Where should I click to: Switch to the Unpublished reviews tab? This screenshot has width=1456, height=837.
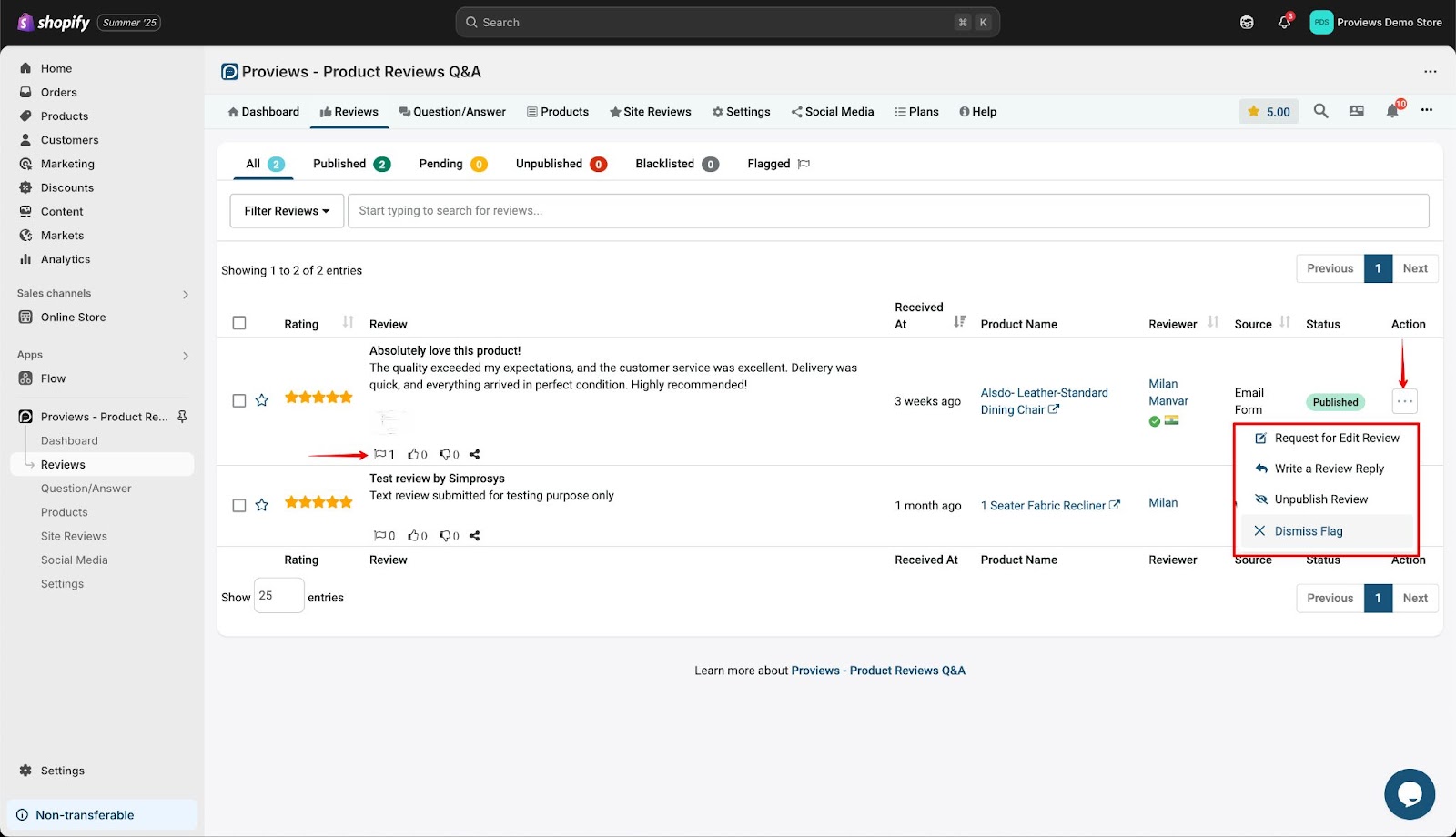point(561,164)
